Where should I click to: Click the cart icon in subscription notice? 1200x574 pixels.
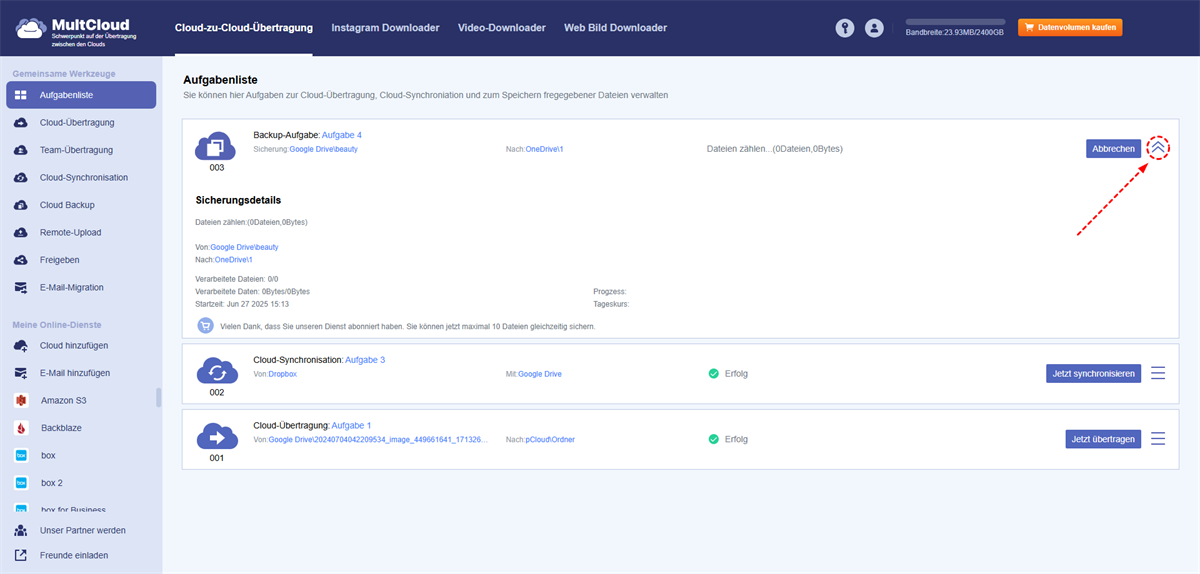(x=205, y=326)
